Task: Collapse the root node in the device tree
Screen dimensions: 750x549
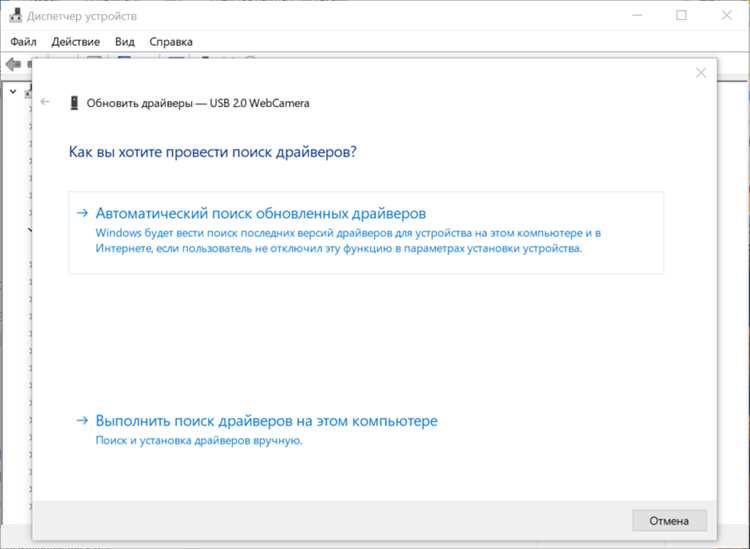Action: click(13, 92)
